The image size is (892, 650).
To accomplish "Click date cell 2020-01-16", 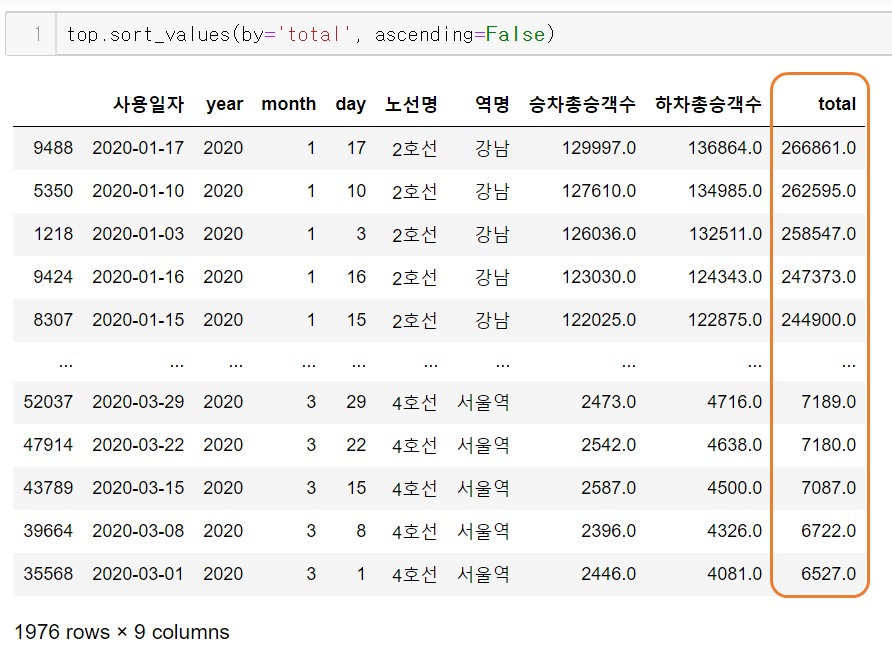I will coord(138,277).
